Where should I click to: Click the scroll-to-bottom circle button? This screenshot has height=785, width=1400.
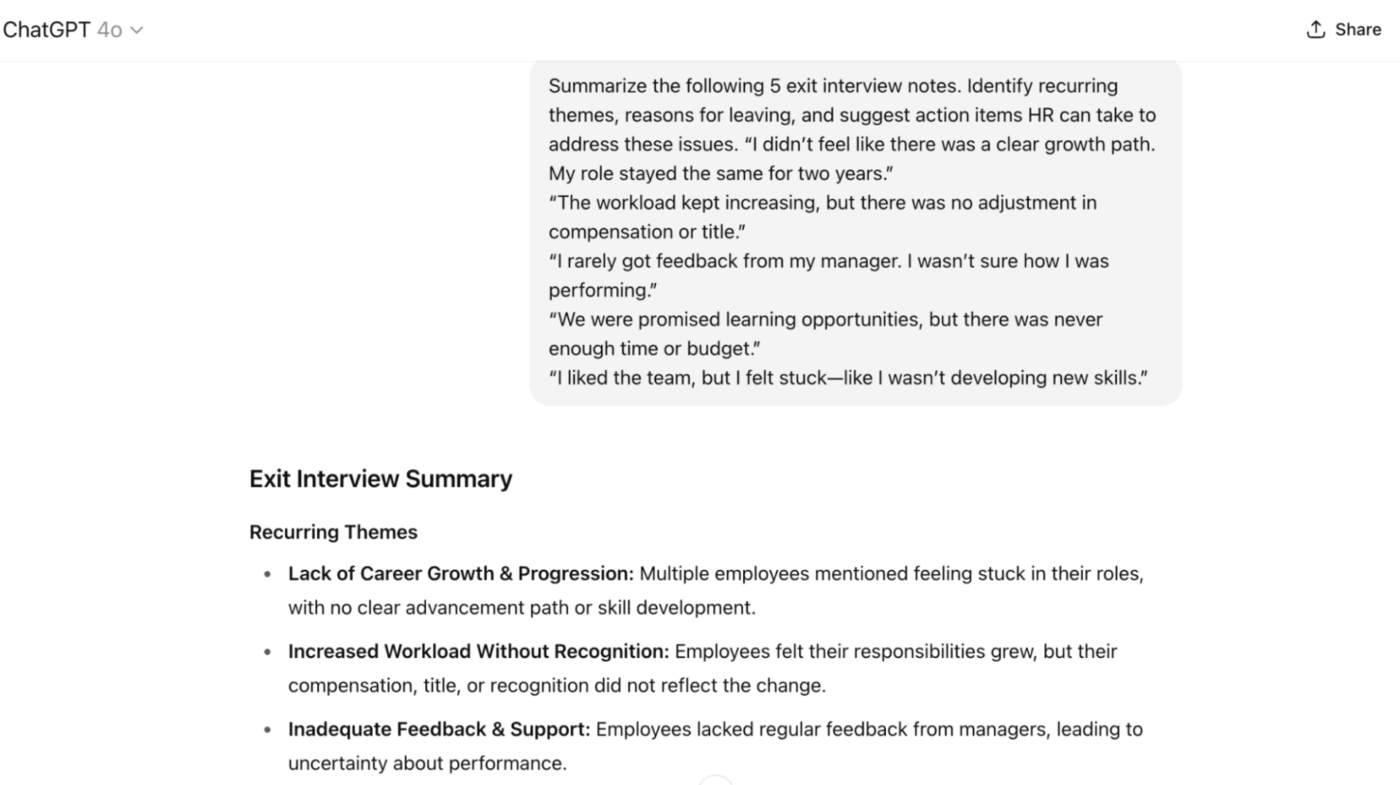pos(716,780)
